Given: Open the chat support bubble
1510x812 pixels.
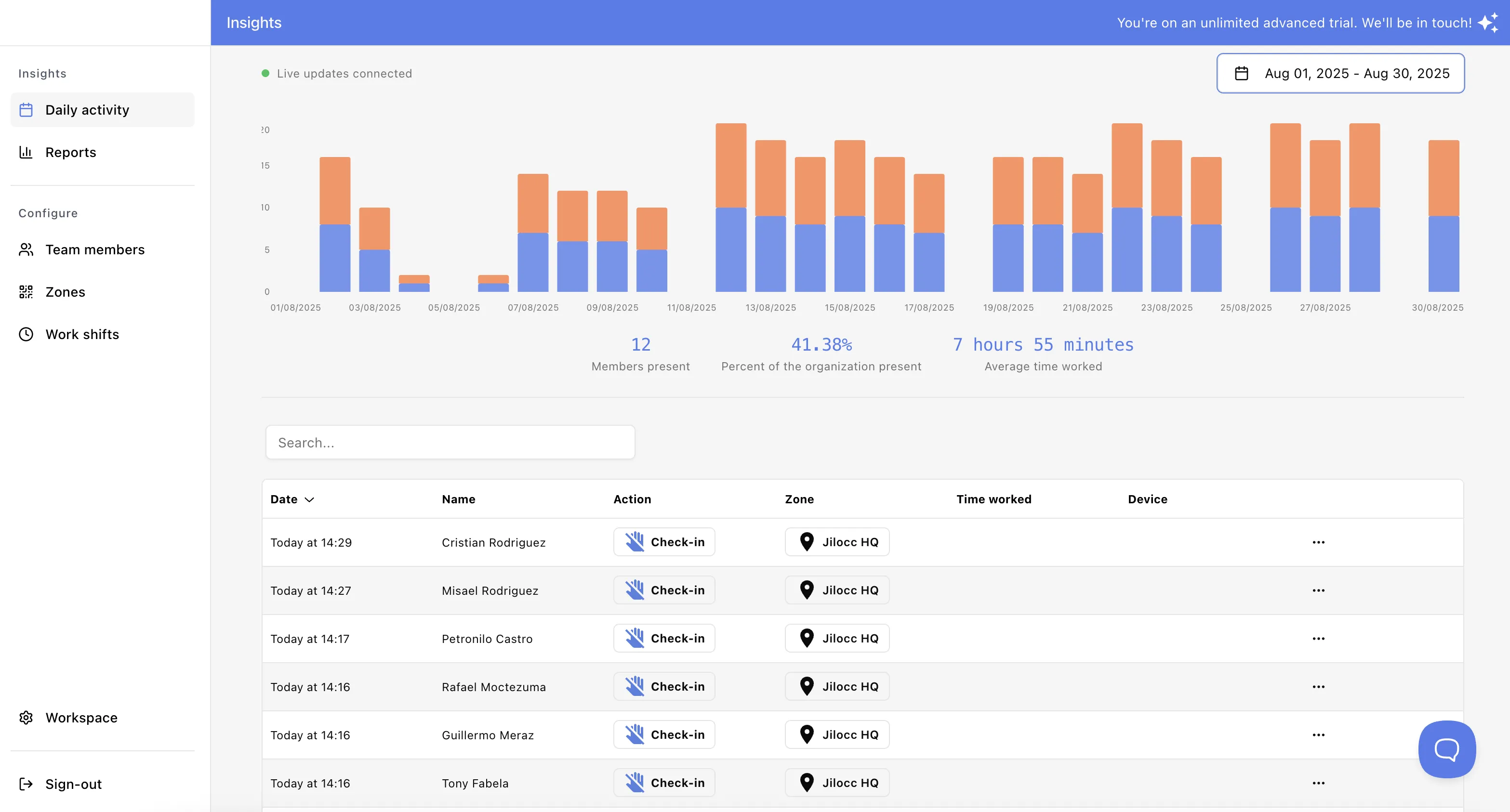Looking at the screenshot, I should 1447,749.
